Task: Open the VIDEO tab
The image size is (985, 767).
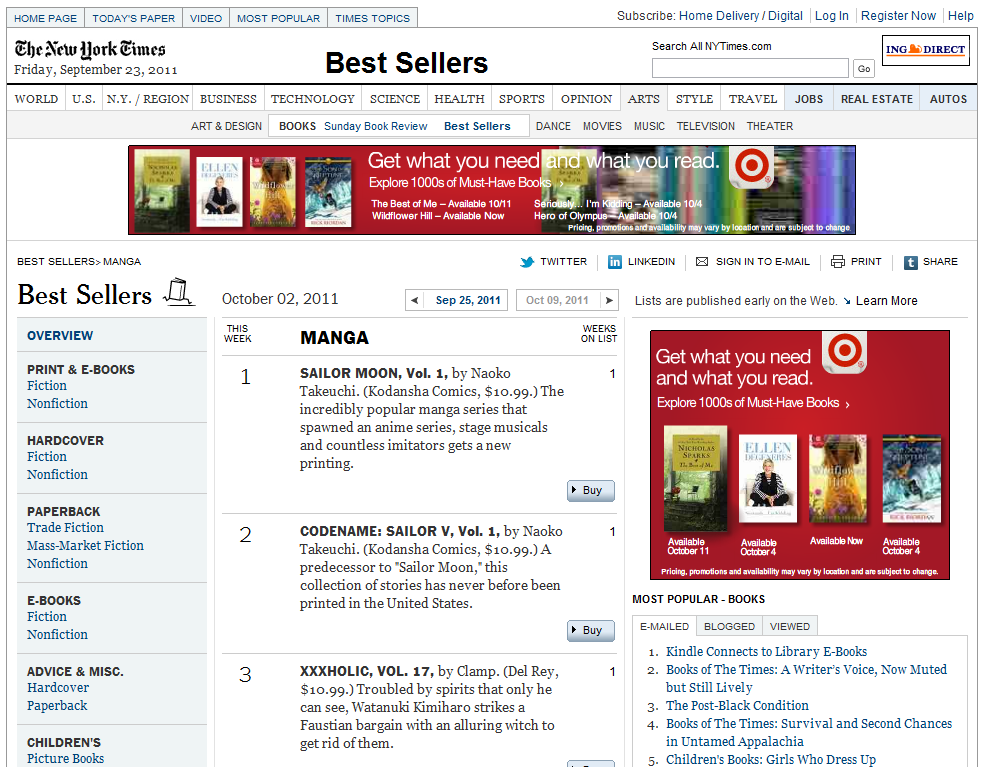Action: click(x=206, y=18)
